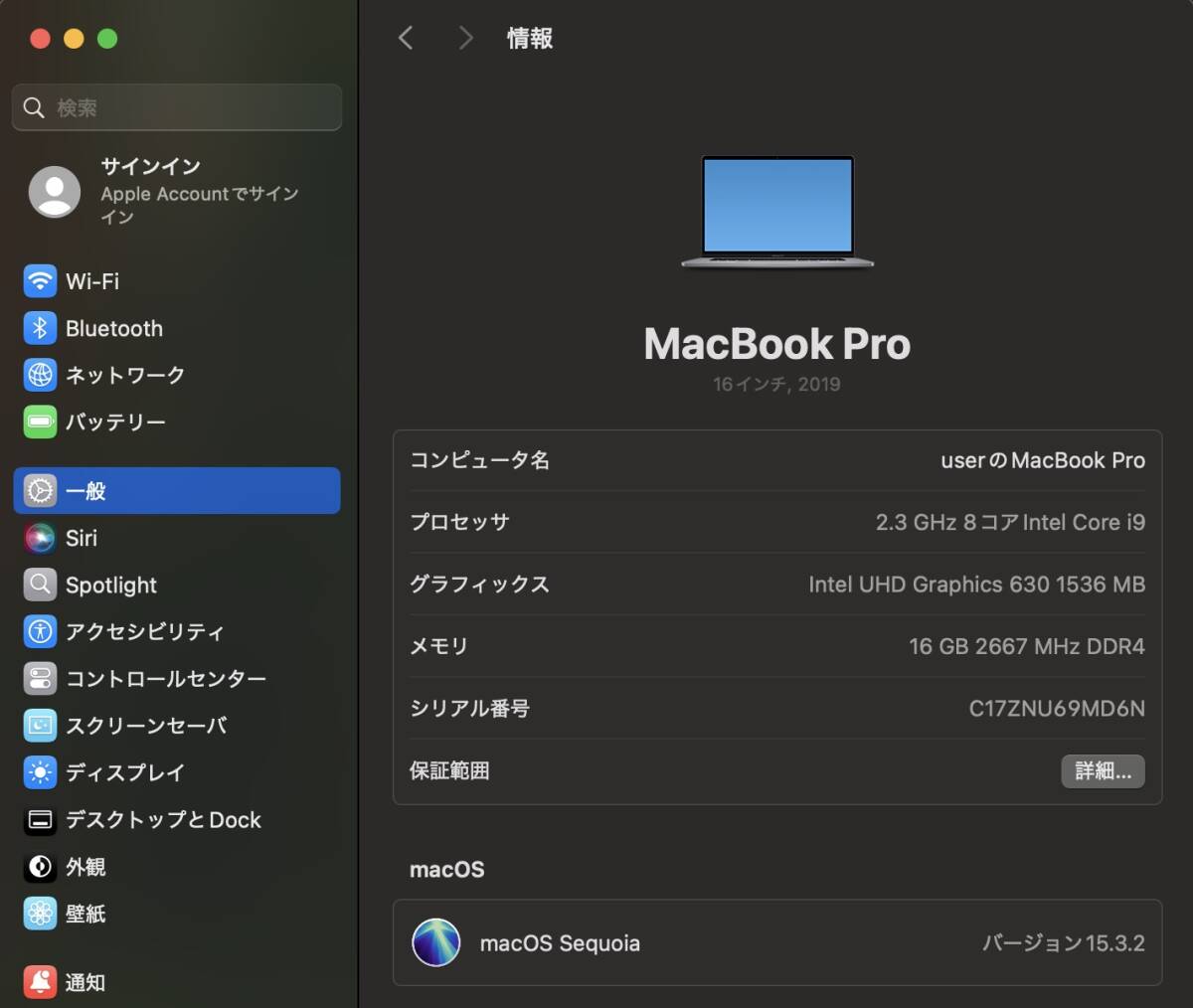The width and height of the screenshot is (1193, 1008).
Task: Select ディスプレイ settings label
Action: tap(125, 772)
